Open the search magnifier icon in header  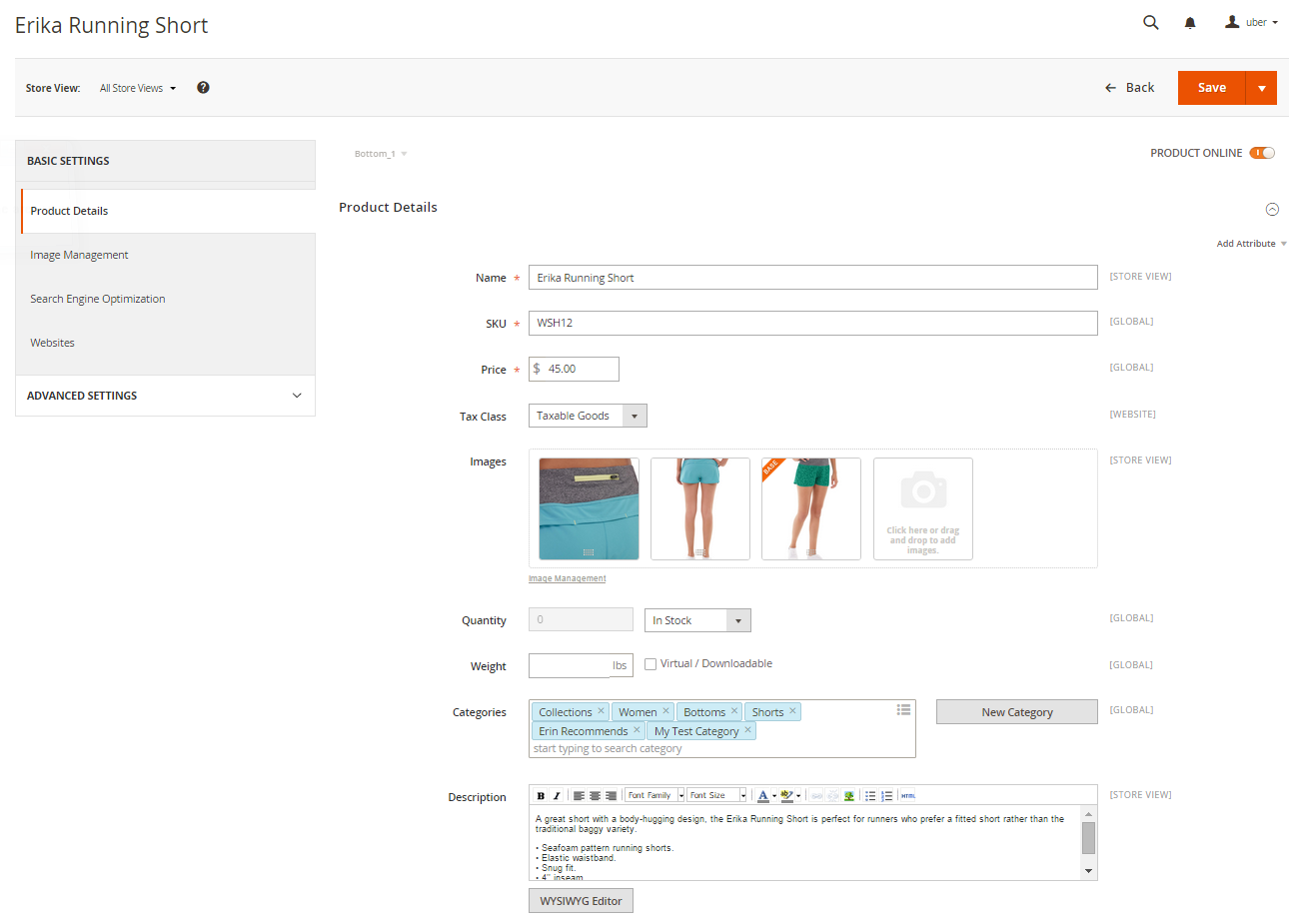tap(1151, 22)
